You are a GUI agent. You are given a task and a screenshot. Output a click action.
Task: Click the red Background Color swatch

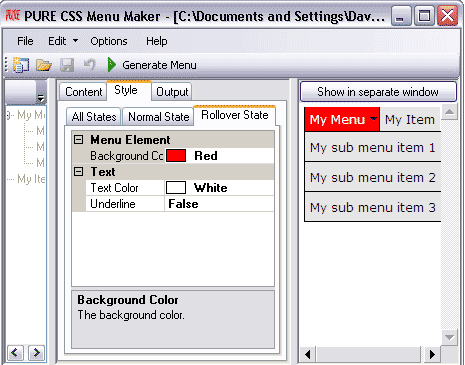pyautogui.click(x=176, y=156)
